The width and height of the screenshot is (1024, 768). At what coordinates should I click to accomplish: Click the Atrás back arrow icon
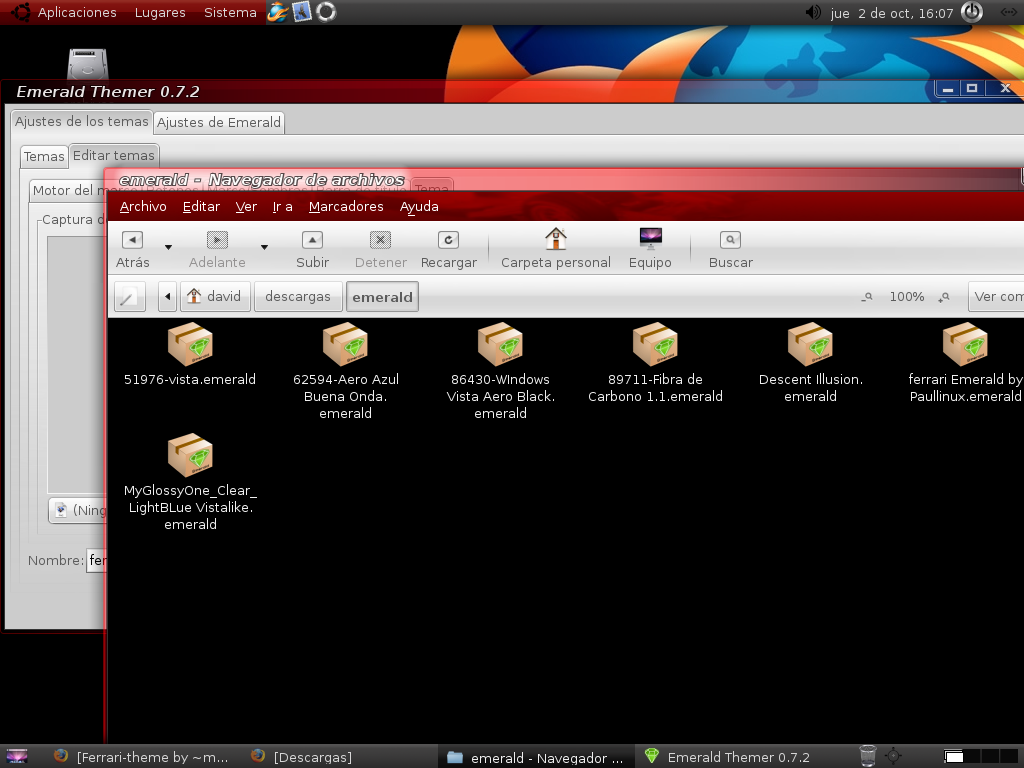[x=133, y=240]
